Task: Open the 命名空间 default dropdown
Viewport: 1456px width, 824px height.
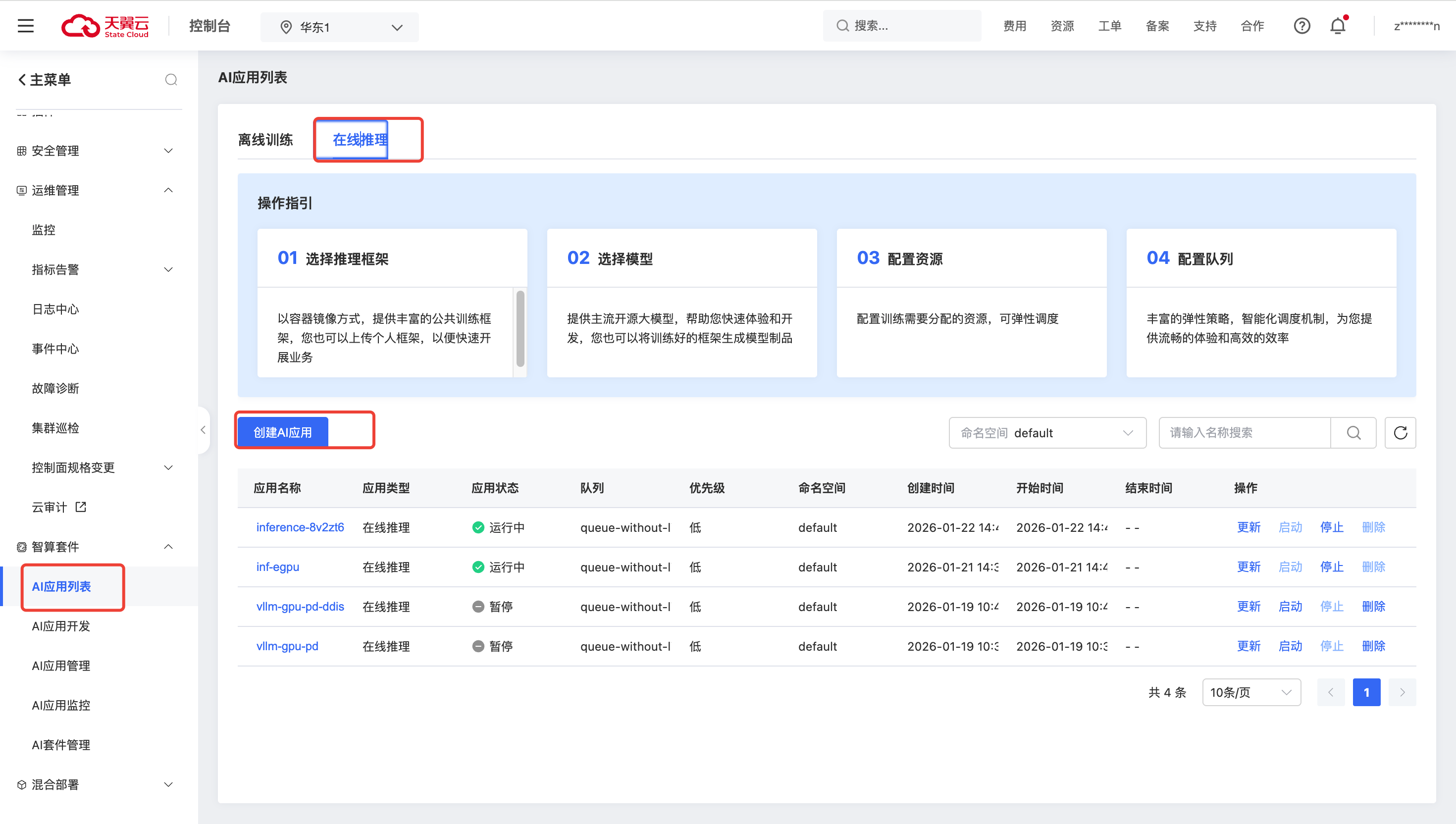Action: [x=1047, y=433]
